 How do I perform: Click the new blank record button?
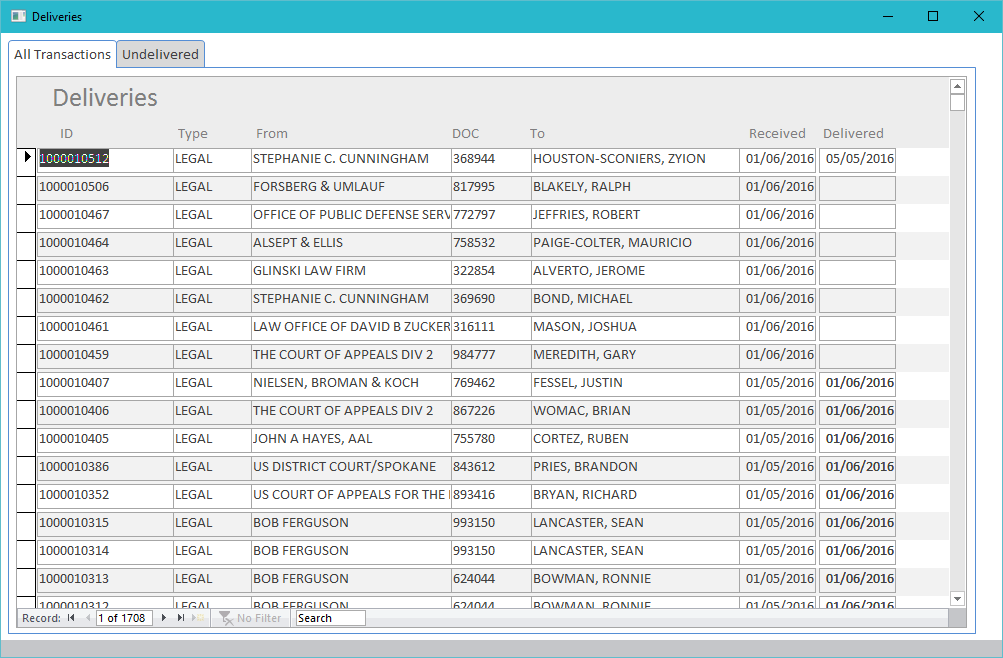(x=198, y=618)
